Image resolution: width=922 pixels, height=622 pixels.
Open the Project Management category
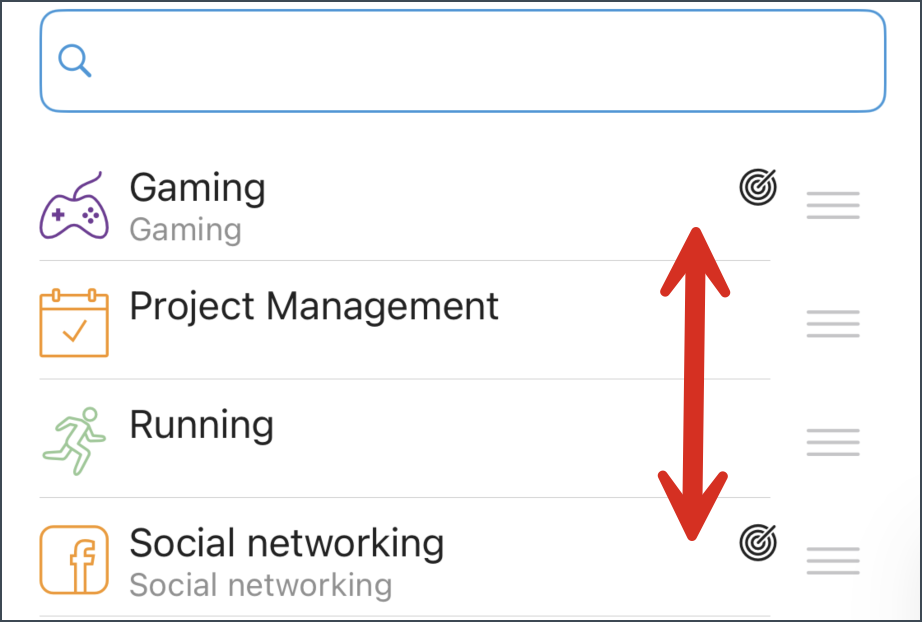(x=313, y=307)
